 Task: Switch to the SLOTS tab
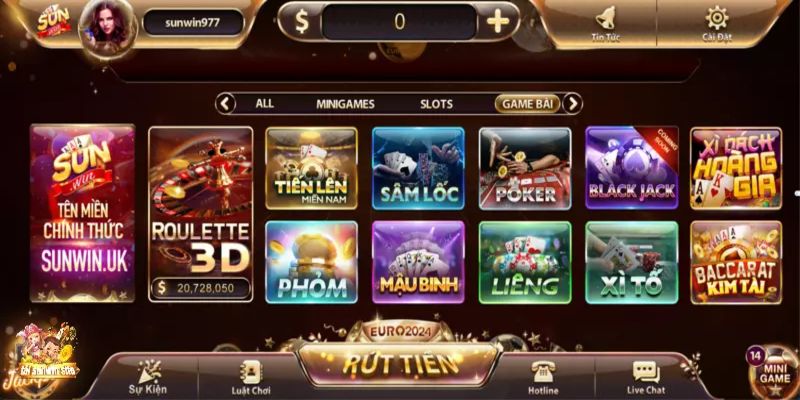(x=436, y=104)
